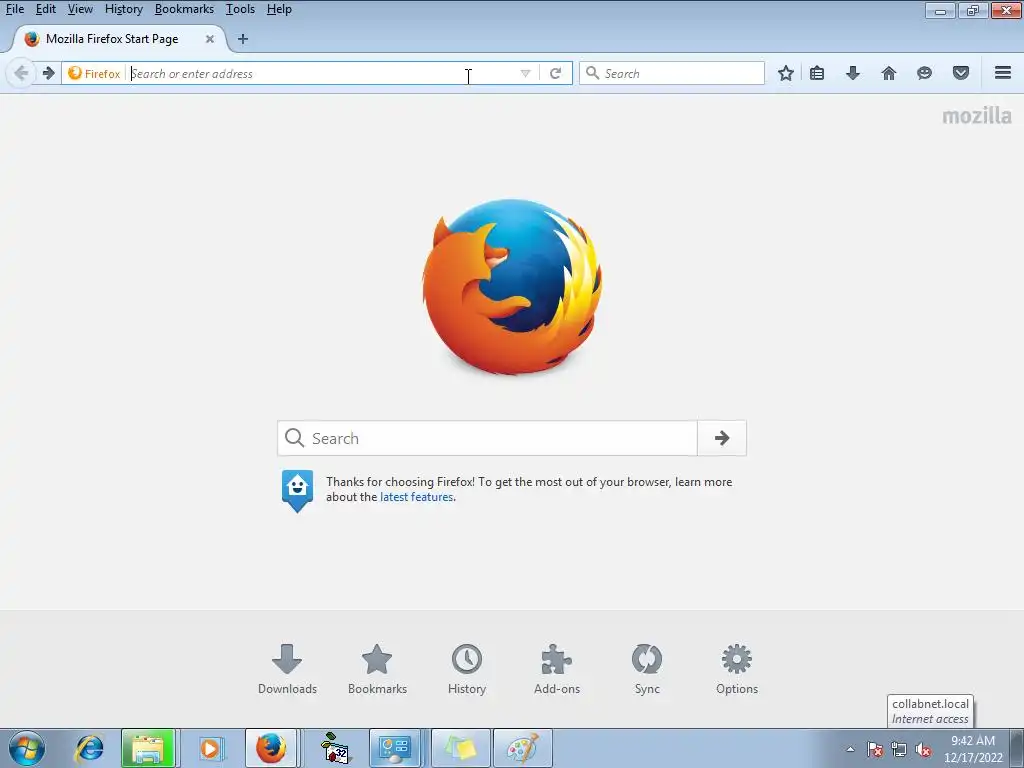Click the mozilla wordmark link
This screenshot has width=1024, height=768.
(977, 116)
